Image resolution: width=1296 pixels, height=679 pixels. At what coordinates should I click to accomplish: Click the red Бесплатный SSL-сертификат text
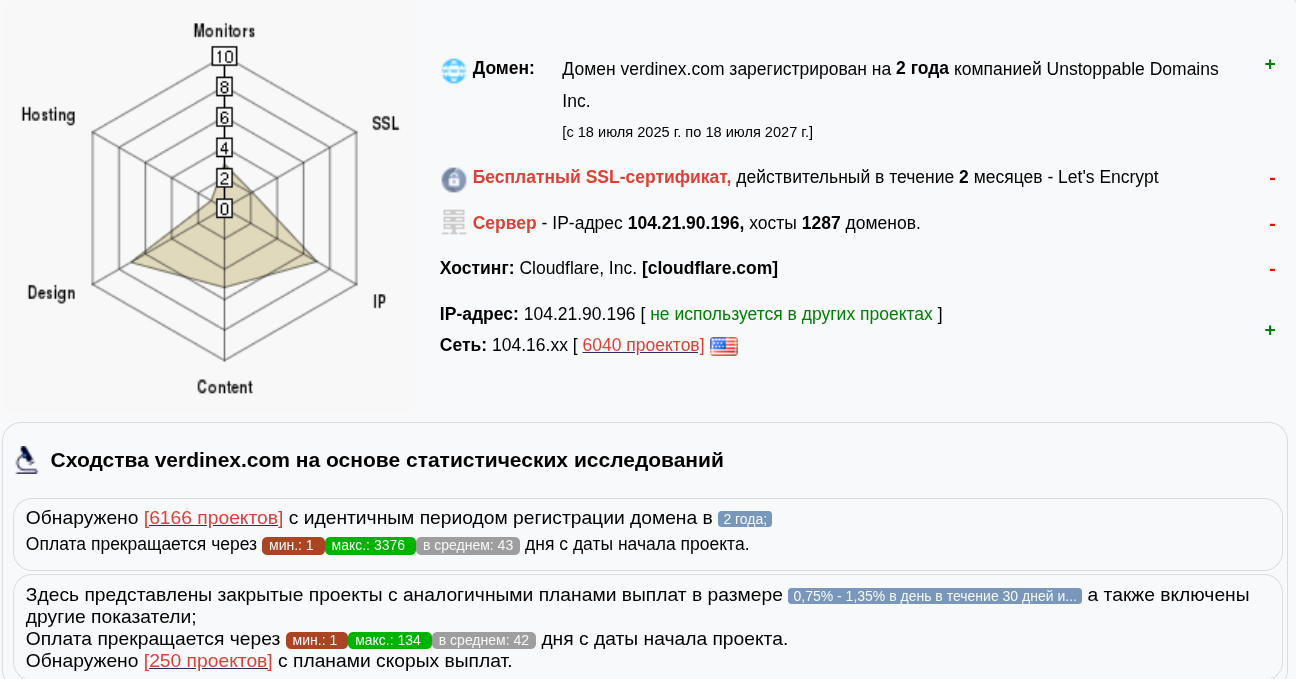(602, 177)
